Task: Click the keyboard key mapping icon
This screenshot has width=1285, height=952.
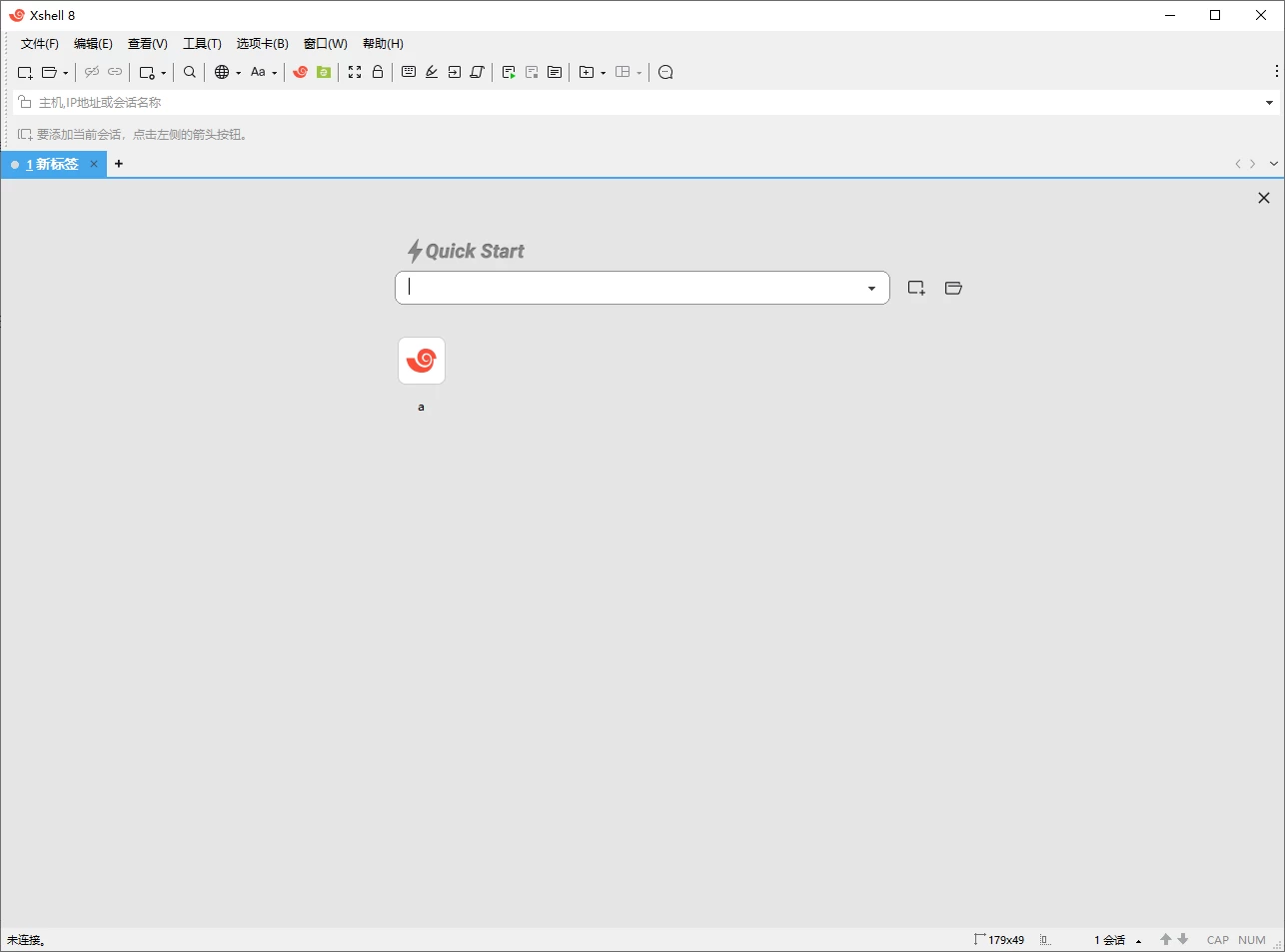Action: click(409, 72)
